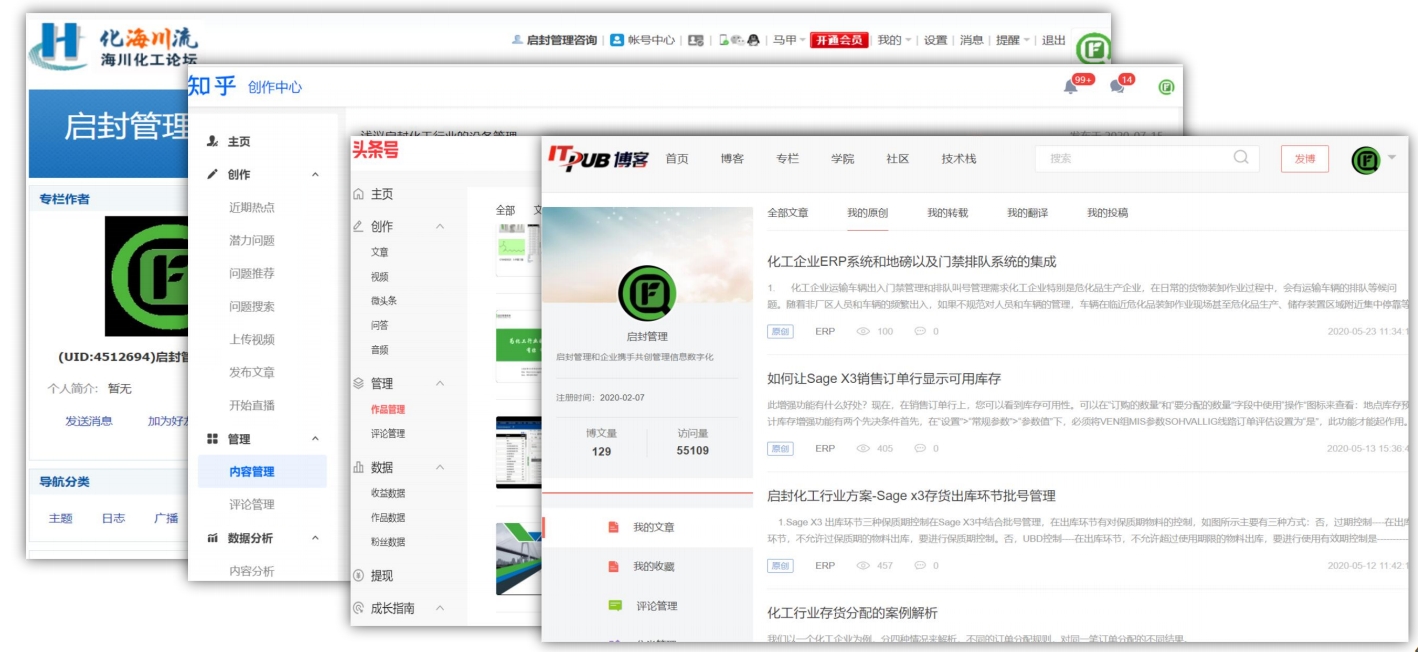
Task: Collapse the 成长指南 section in 头条号 sidebar
Action: click(x=439, y=608)
